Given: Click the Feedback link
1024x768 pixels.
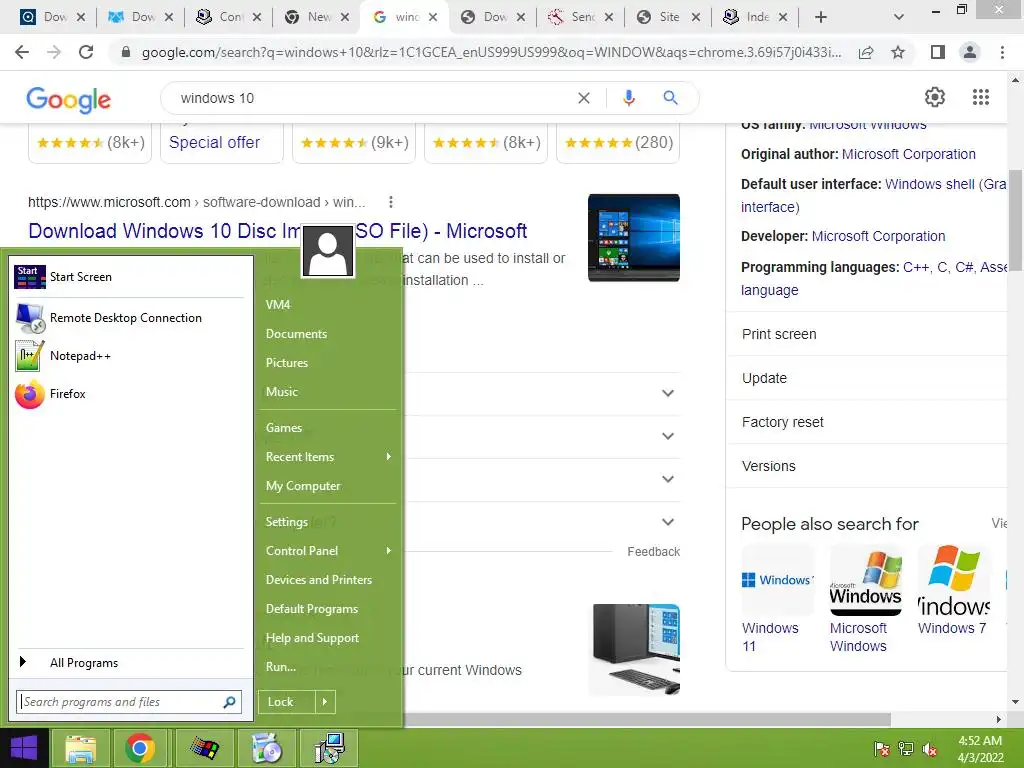Looking at the screenshot, I should point(653,552).
